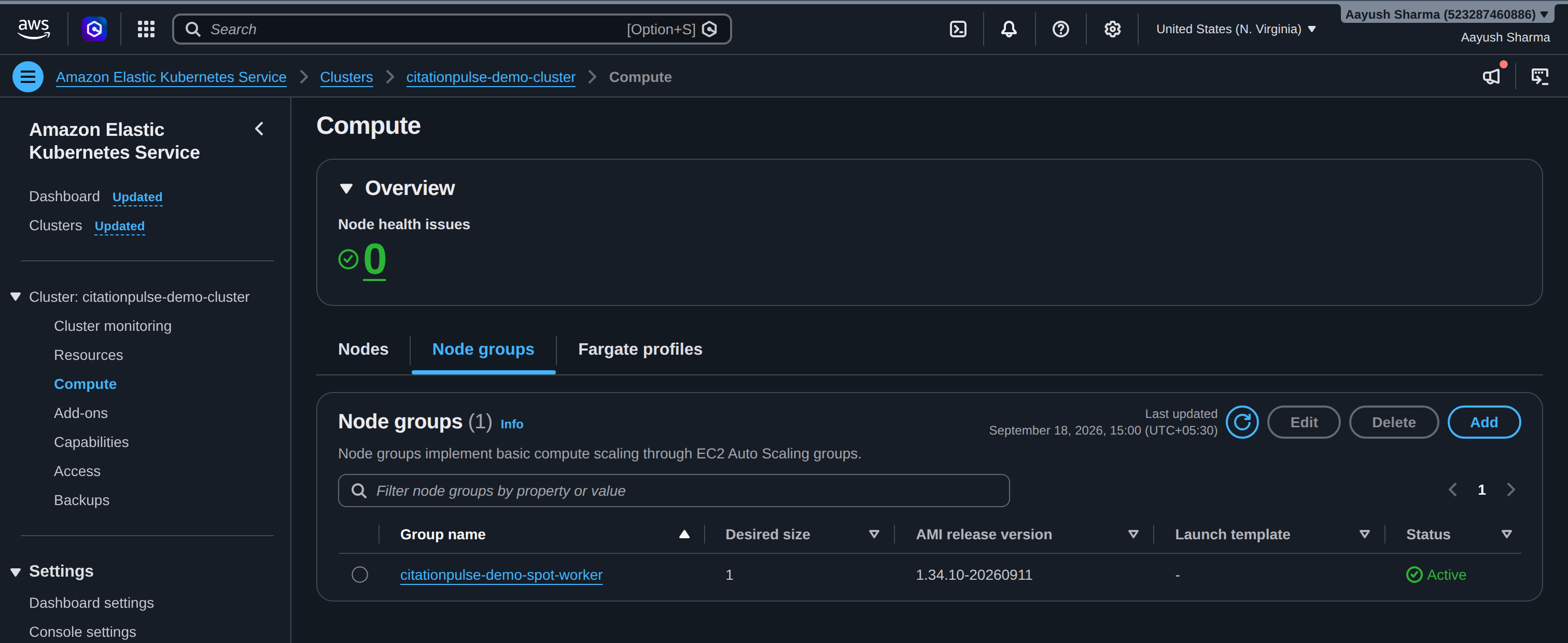Switch to the Fargate profiles tab
1568x643 pixels.
click(x=640, y=349)
